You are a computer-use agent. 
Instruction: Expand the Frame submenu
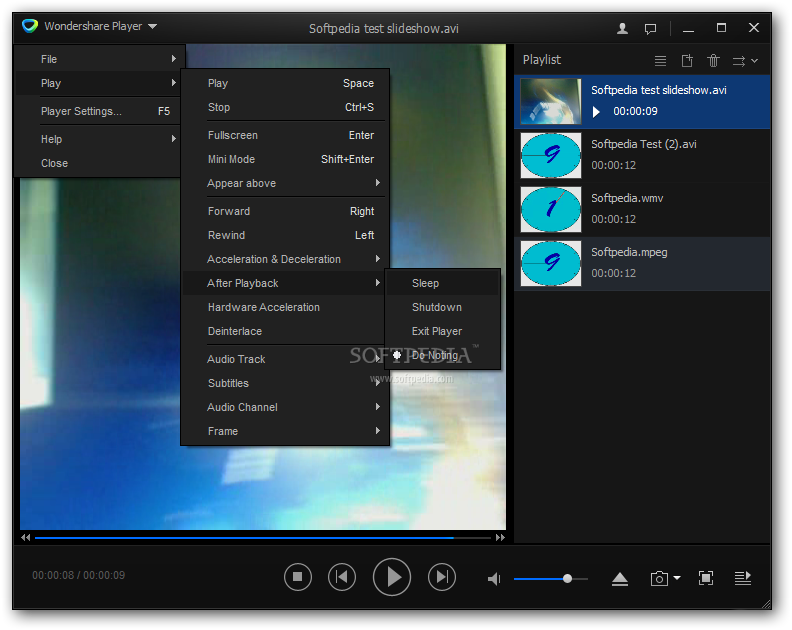(x=285, y=431)
